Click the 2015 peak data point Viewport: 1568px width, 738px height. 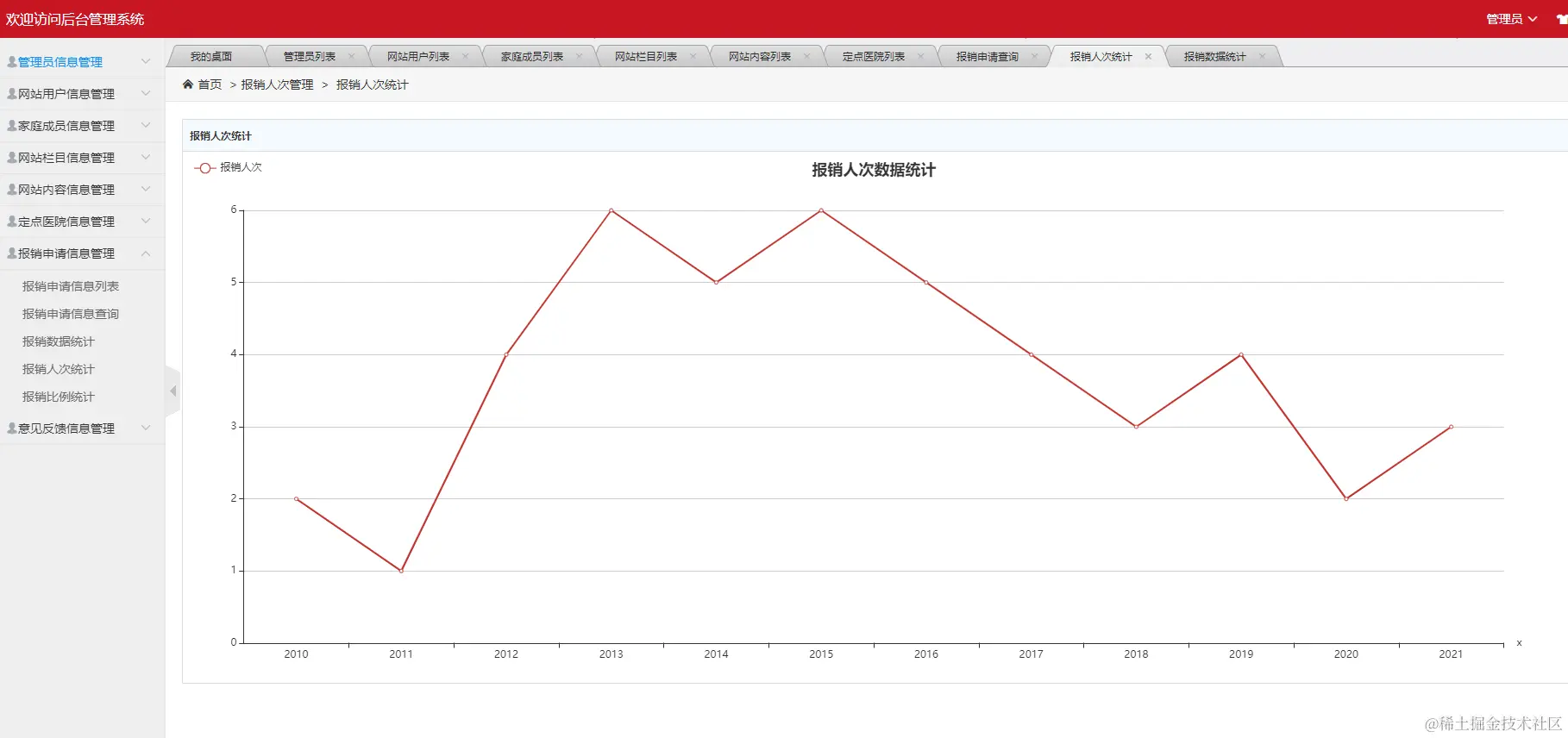(821, 210)
